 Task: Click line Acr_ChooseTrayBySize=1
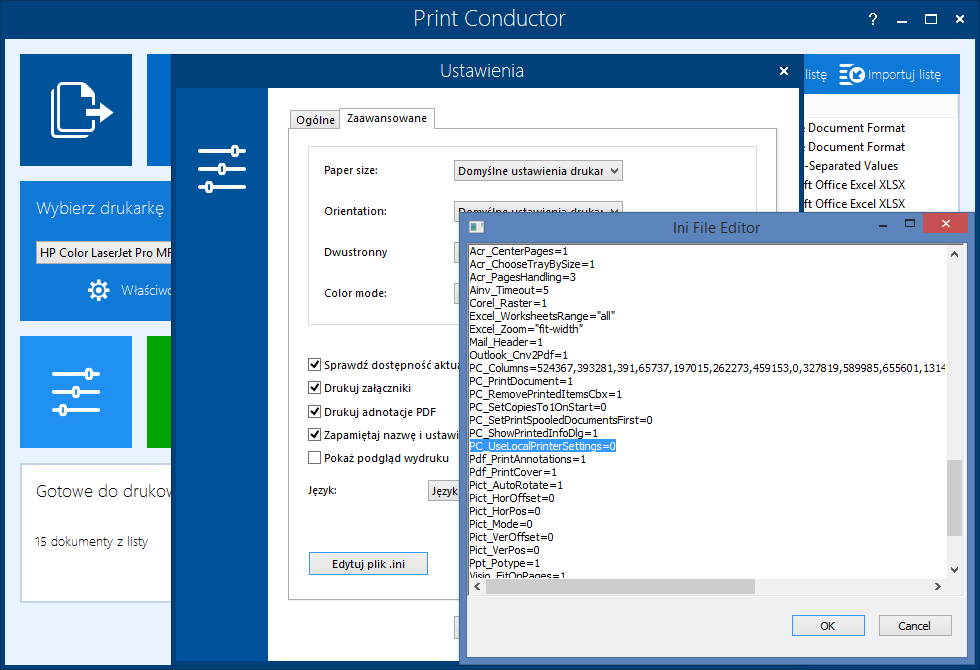(532, 264)
